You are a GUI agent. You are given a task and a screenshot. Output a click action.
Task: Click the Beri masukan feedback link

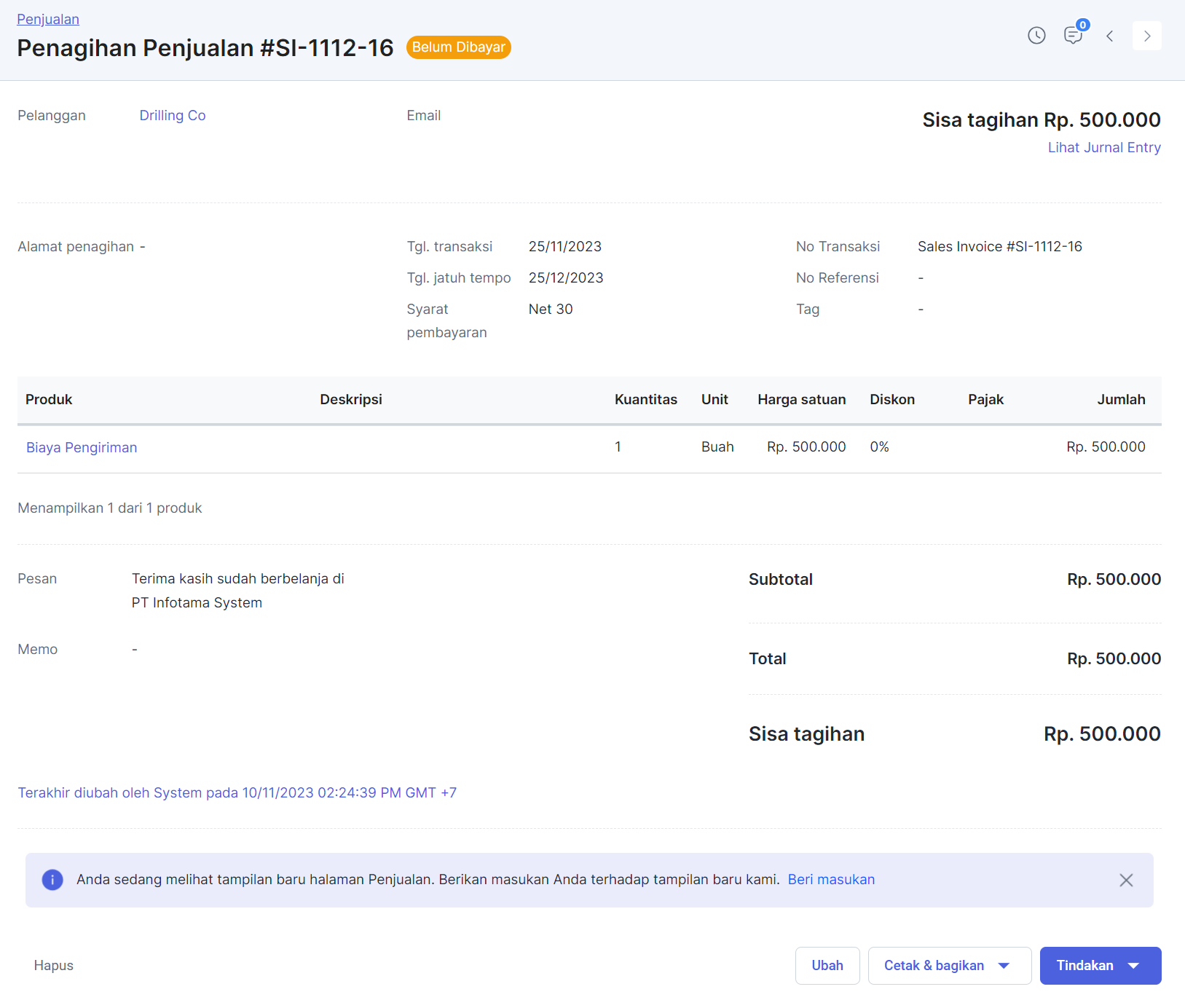click(x=831, y=880)
